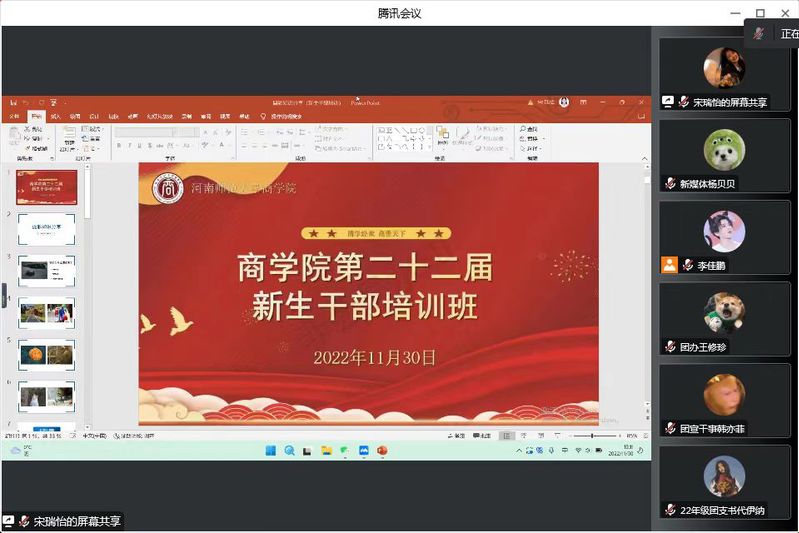799x533 pixels.
Task: Click mic status icon next to 团办王修珍
Action: click(671, 346)
